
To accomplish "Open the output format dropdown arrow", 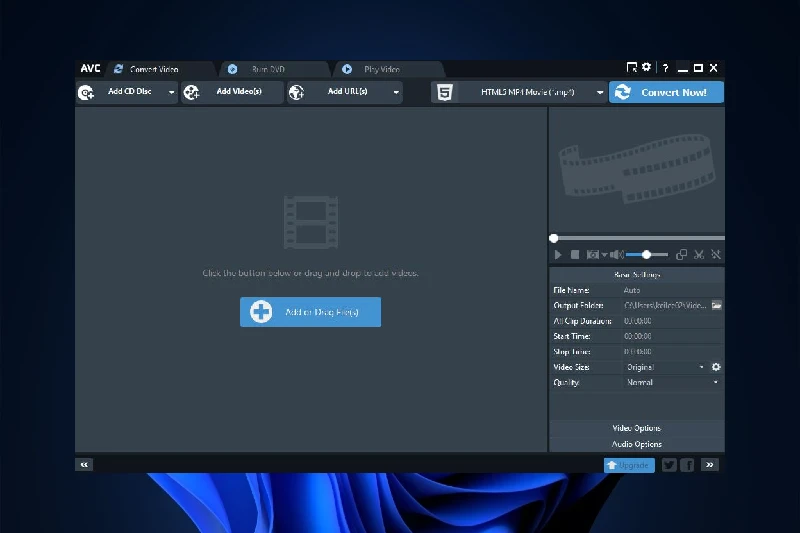I will [600, 92].
